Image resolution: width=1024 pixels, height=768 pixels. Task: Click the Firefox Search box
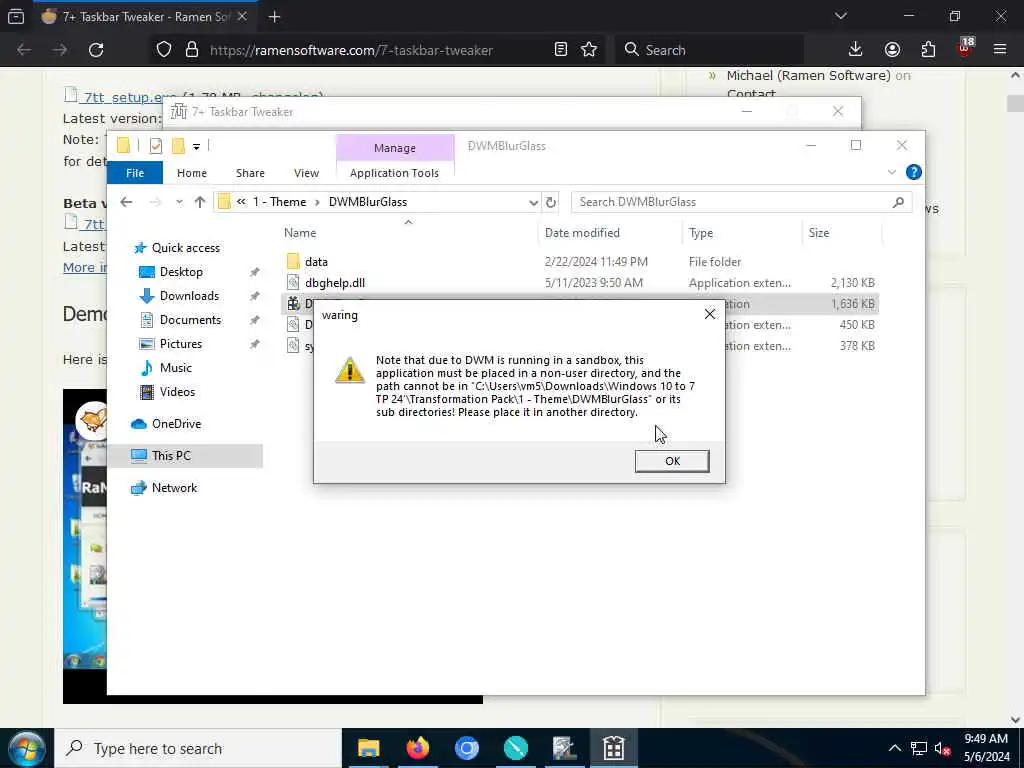pos(711,50)
